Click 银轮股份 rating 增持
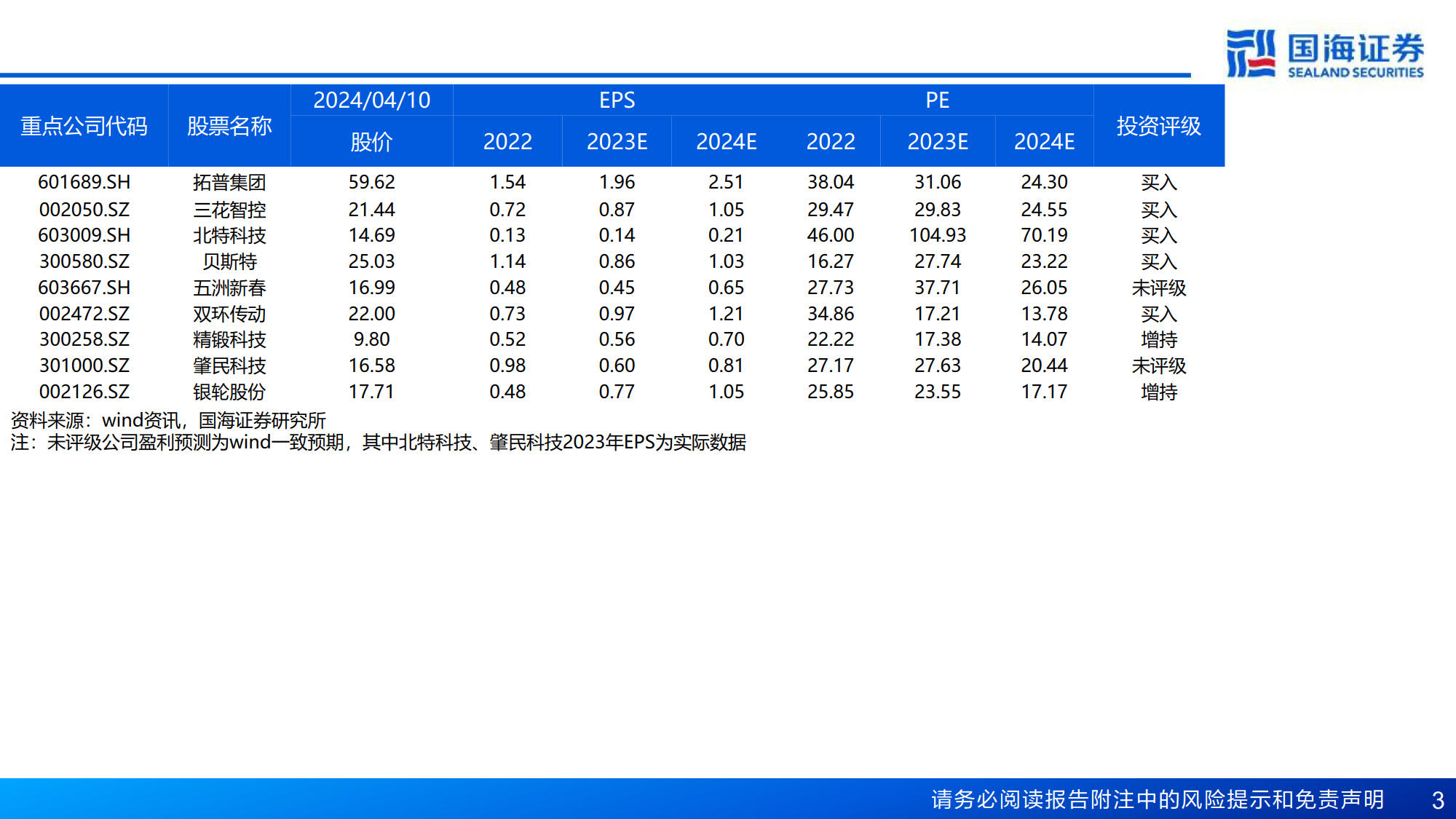The image size is (1456, 819). pos(1158,392)
